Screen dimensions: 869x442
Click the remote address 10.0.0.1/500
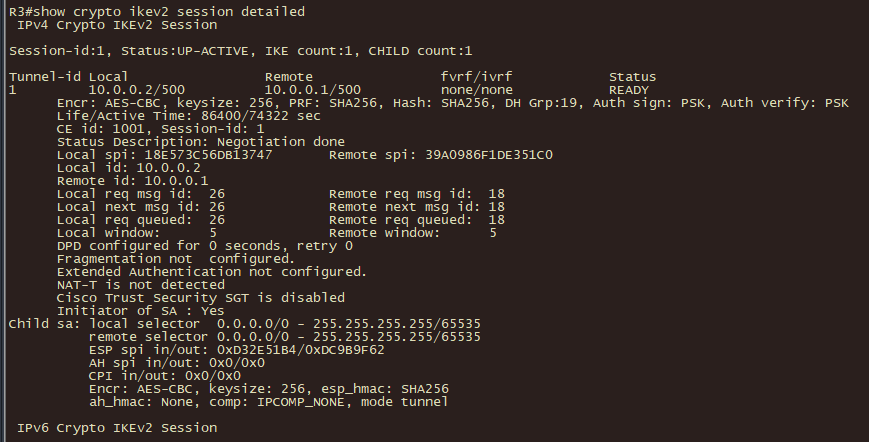click(x=313, y=90)
